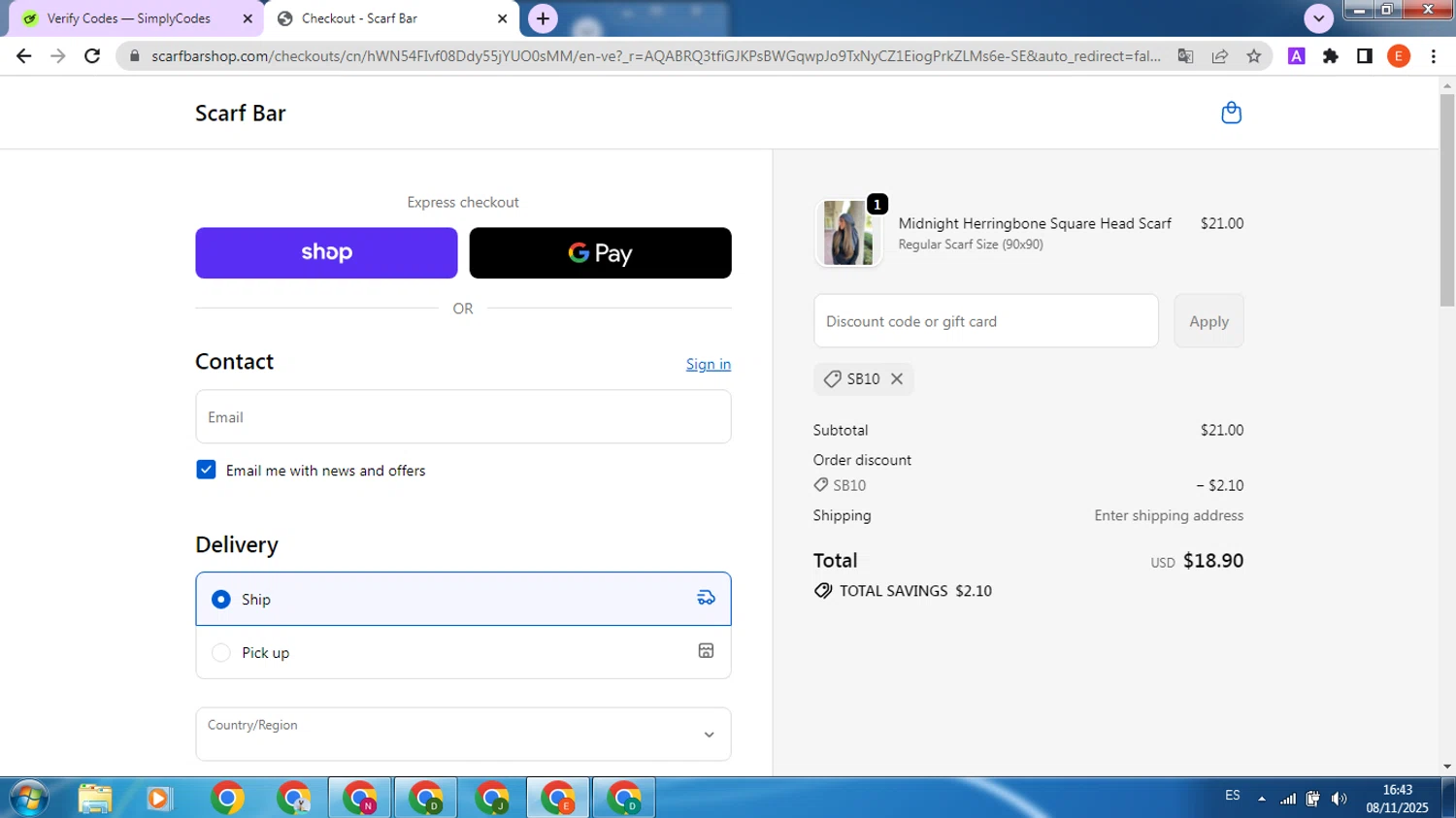The width and height of the screenshot is (1456, 818).
Task: Click the scrollbar down arrow
Action: click(x=1447, y=767)
